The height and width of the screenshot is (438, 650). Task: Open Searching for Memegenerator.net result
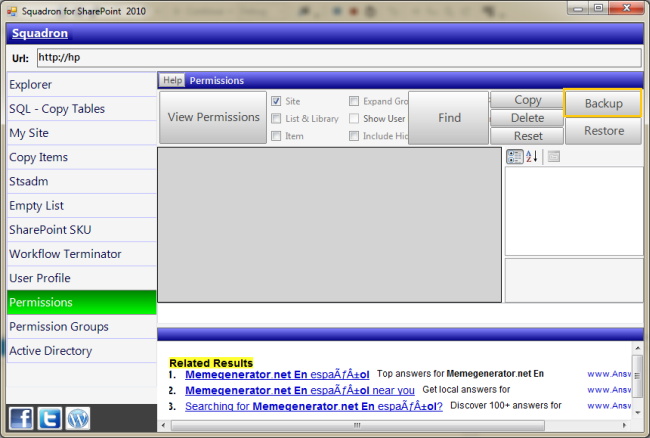pos(314,406)
